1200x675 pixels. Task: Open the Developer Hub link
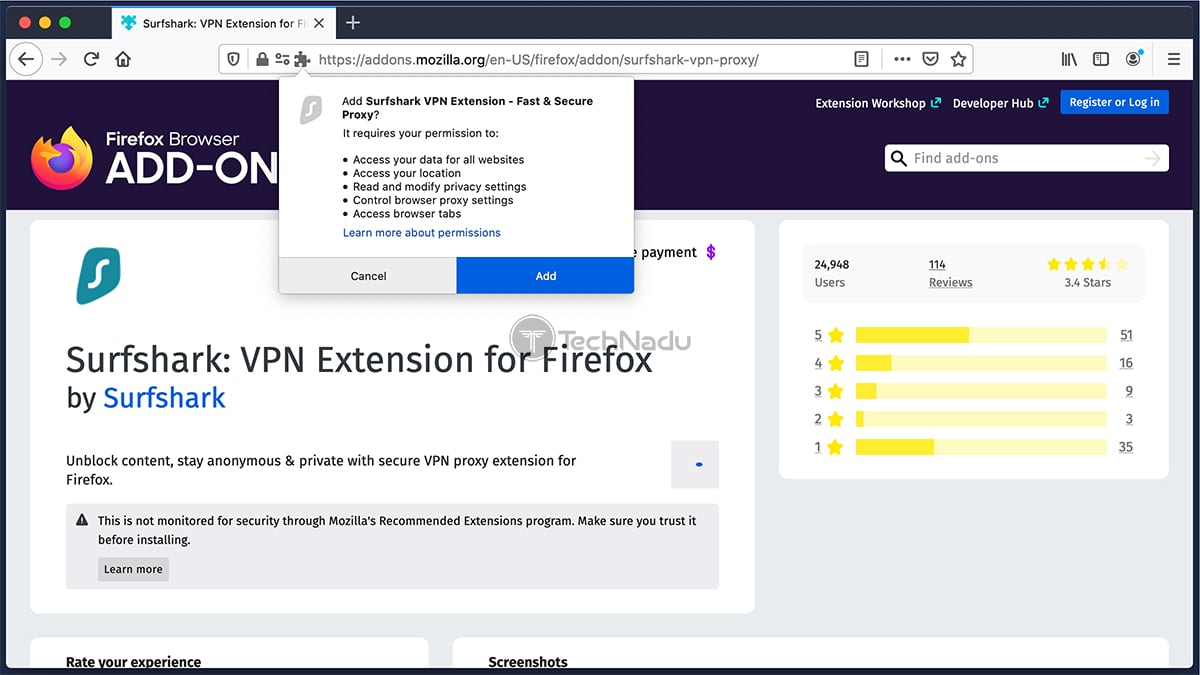click(x=1000, y=103)
